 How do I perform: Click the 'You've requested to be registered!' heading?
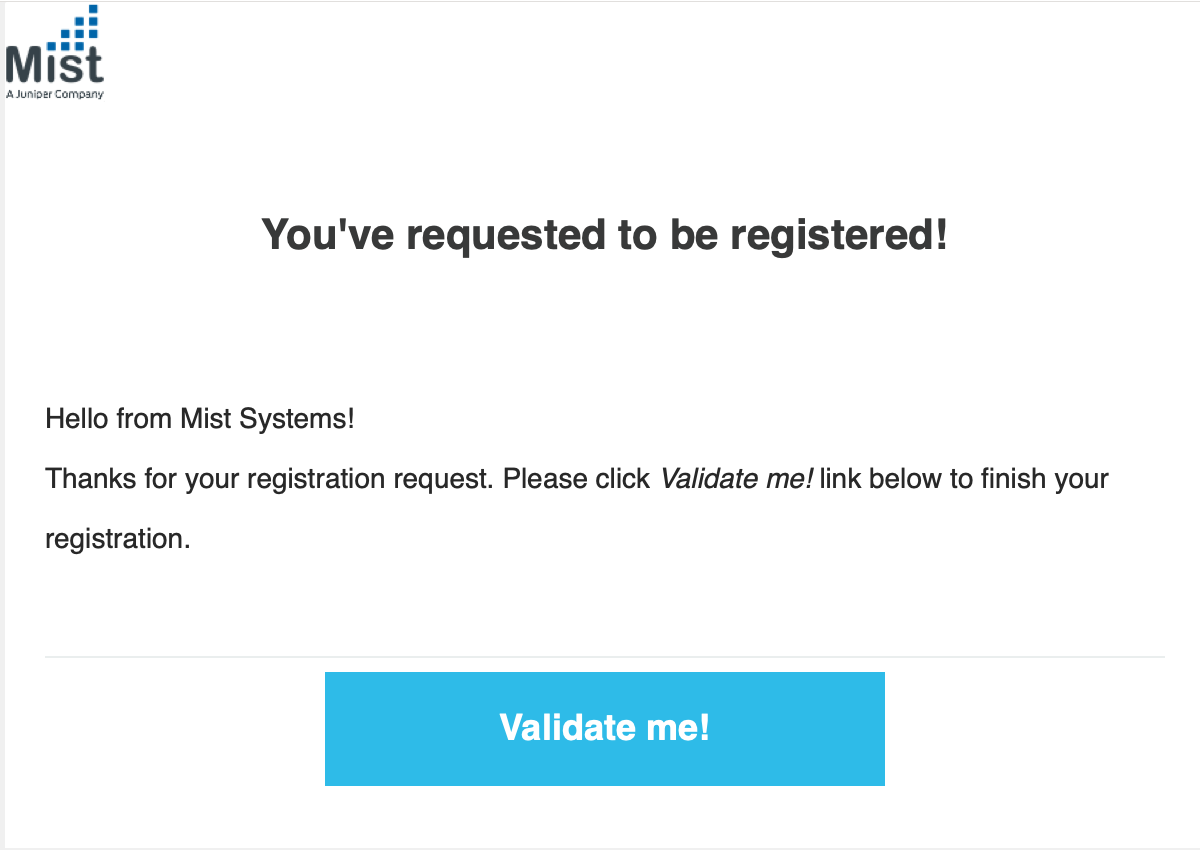(x=604, y=236)
